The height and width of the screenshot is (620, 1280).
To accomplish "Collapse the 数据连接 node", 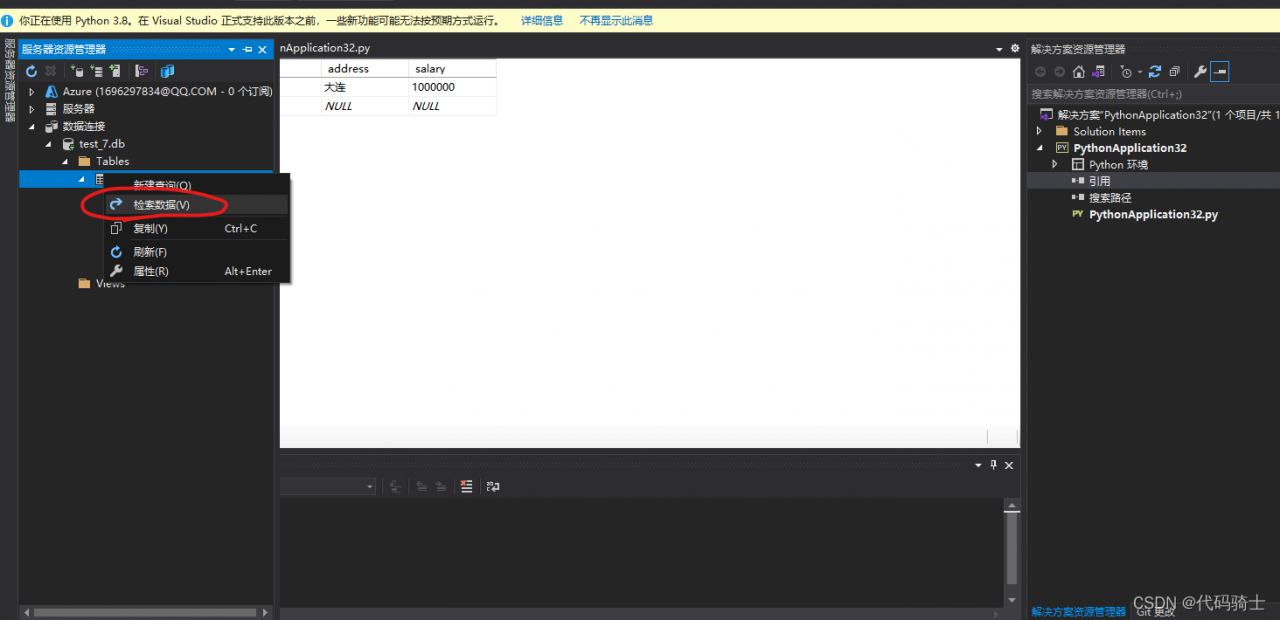I will coord(31,126).
